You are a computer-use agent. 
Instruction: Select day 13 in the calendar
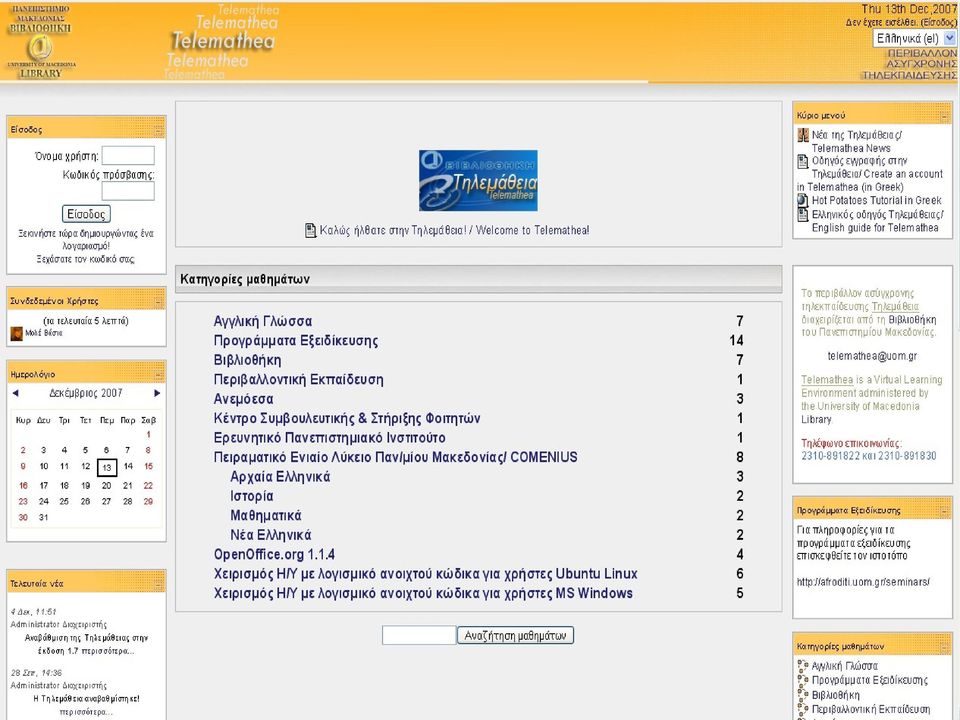coord(107,468)
